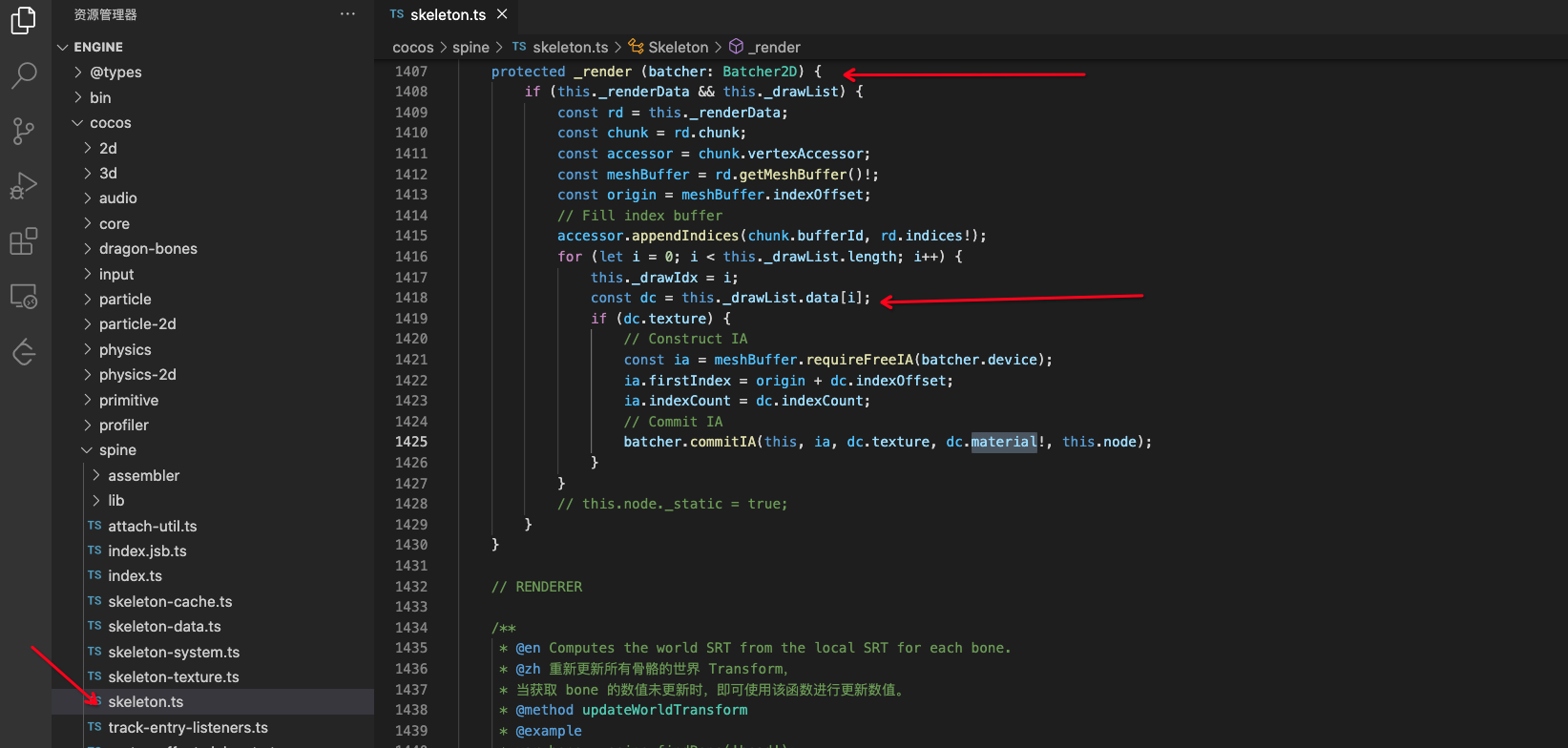Expand the 2d folder
The height and width of the screenshot is (748, 1568).
coord(88,148)
